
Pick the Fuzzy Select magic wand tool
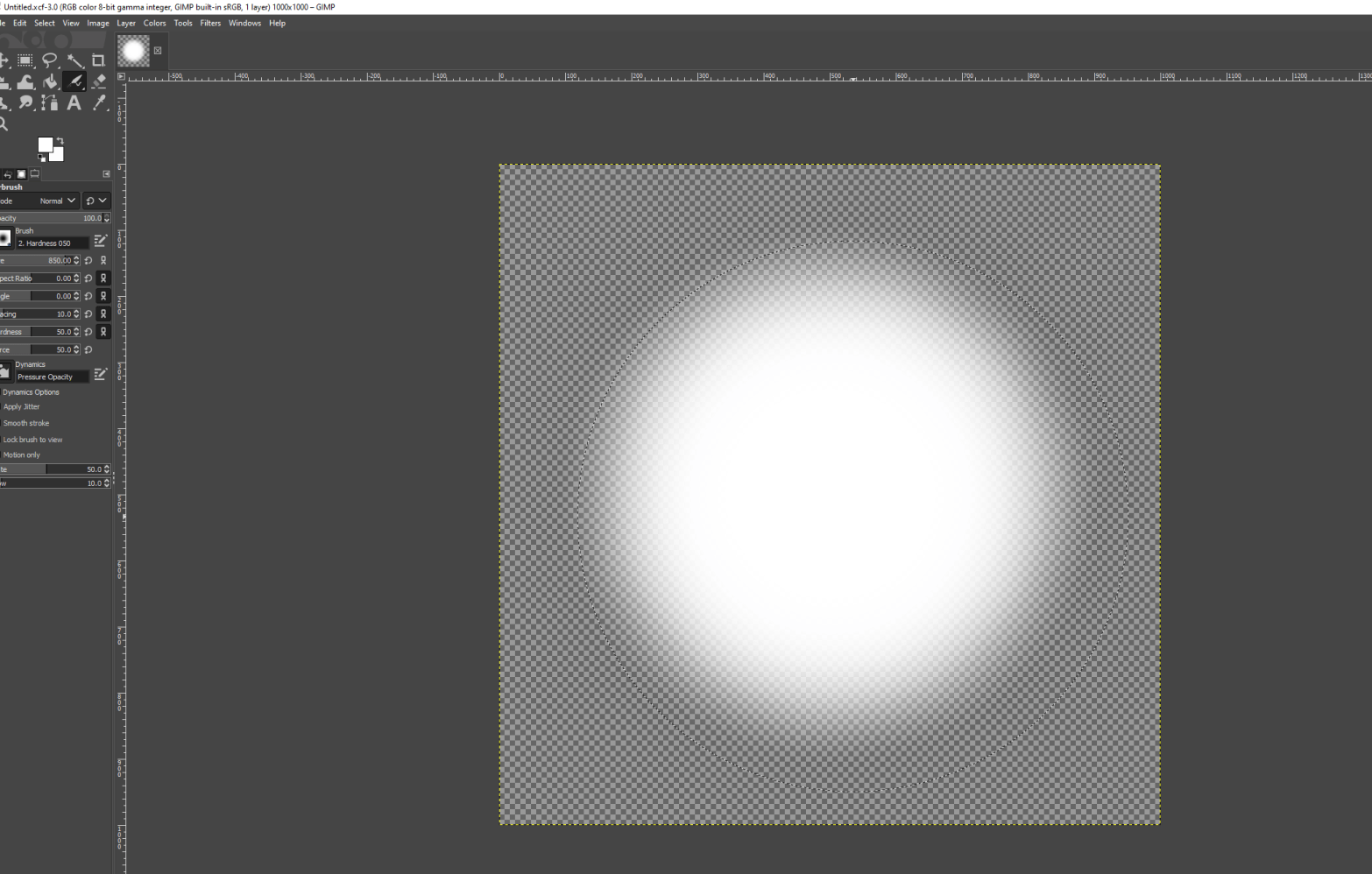pos(74,60)
